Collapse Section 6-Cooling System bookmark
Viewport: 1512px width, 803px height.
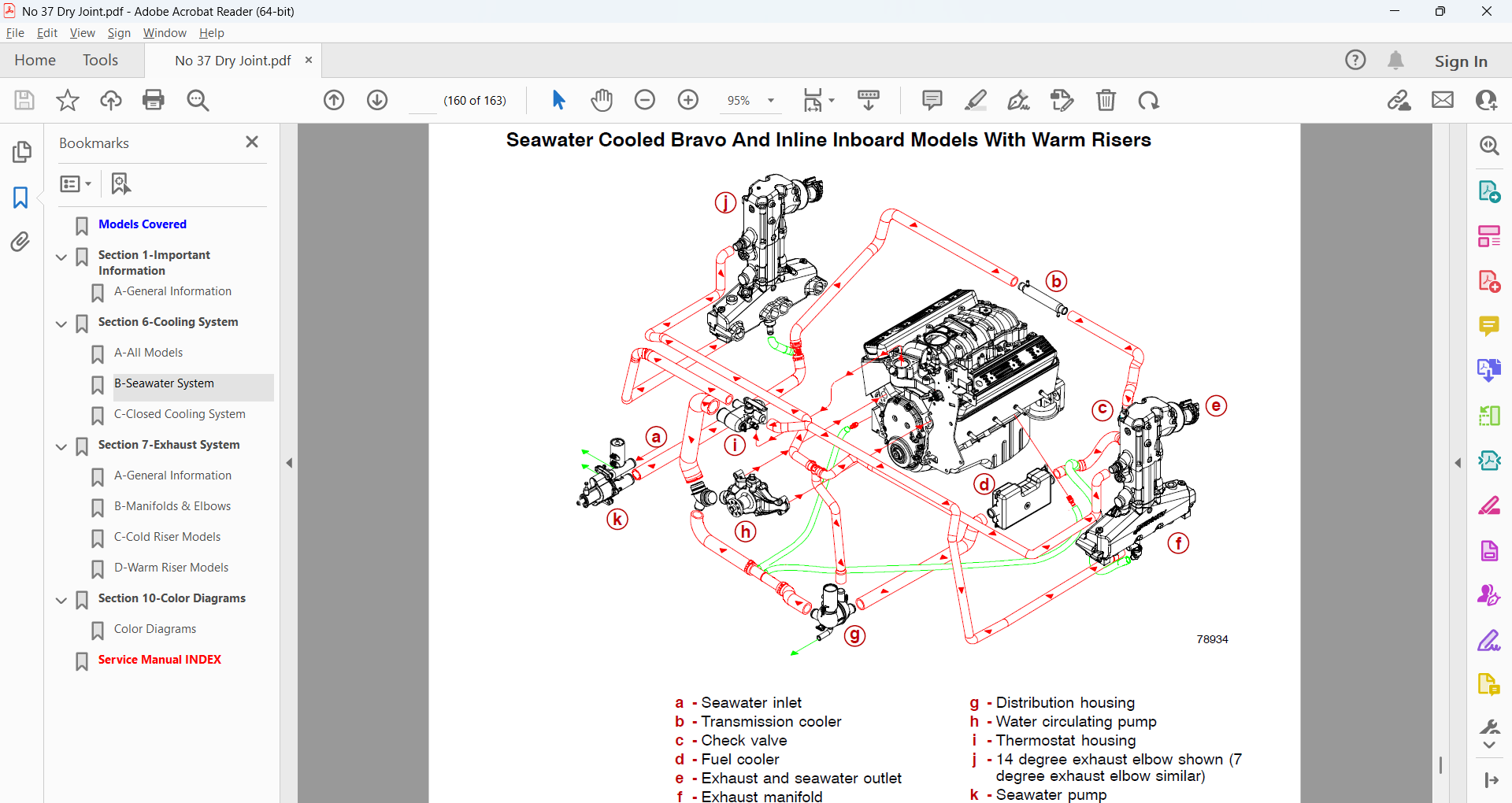coord(61,324)
